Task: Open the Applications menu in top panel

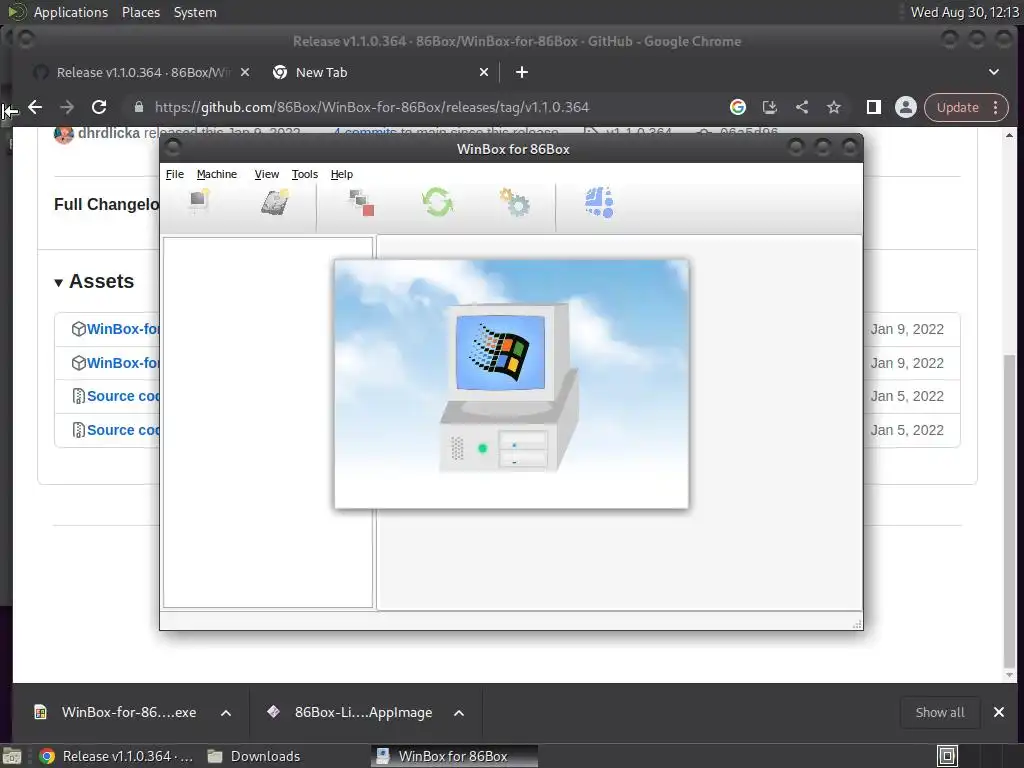Action: click(71, 12)
